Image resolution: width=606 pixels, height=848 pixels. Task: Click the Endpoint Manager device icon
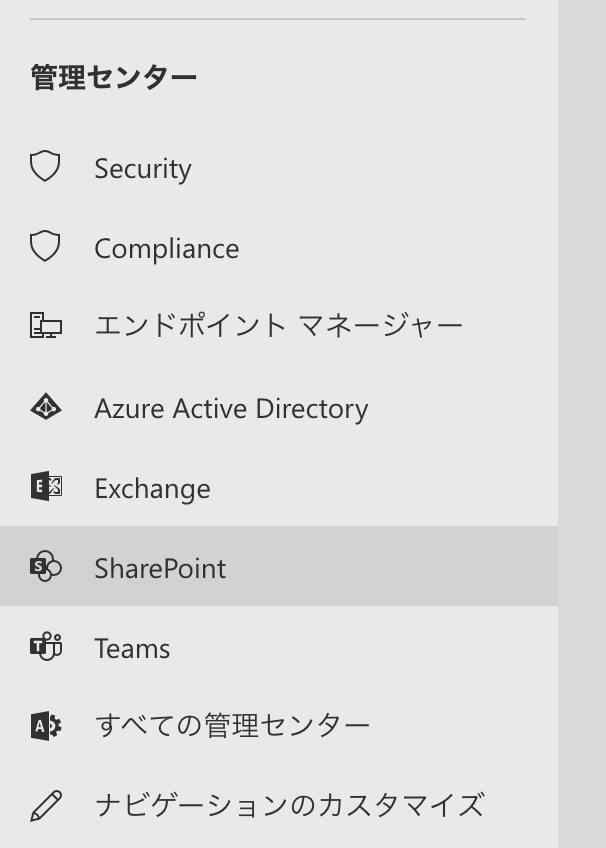click(x=45, y=326)
